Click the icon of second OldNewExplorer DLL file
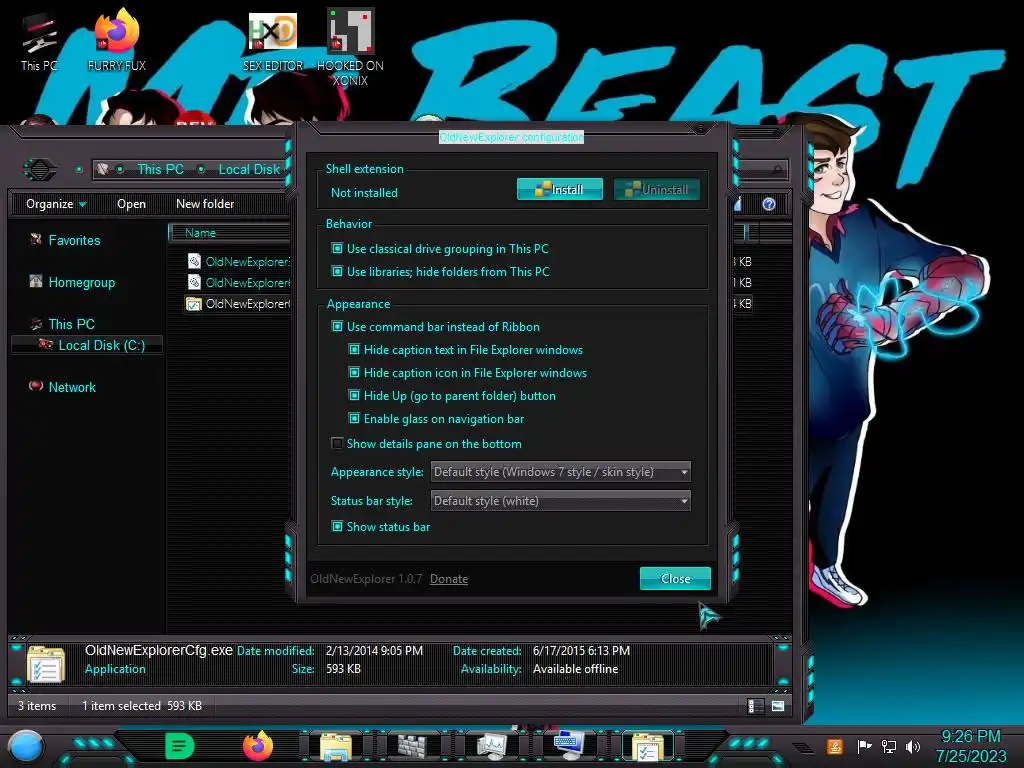This screenshot has height=768, width=1024. (194, 282)
